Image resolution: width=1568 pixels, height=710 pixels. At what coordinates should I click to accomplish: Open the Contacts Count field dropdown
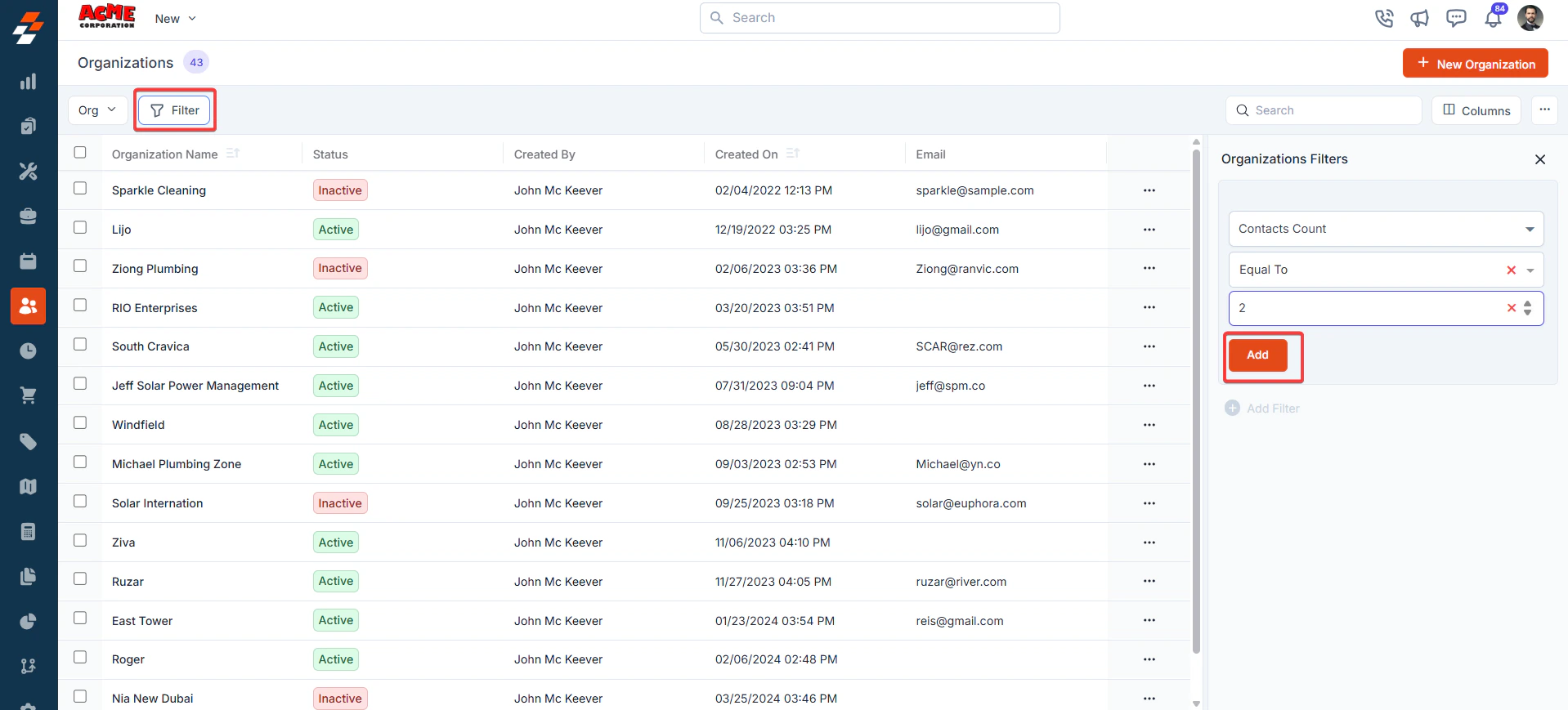click(x=1386, y=229)
